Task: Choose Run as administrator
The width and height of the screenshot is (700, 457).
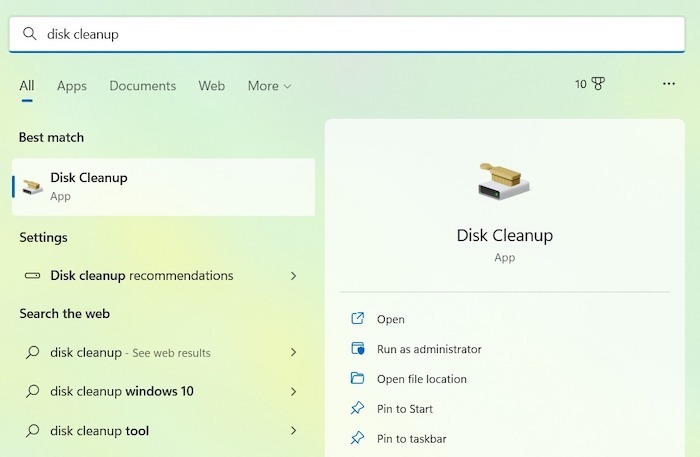Action: point(429,349)
